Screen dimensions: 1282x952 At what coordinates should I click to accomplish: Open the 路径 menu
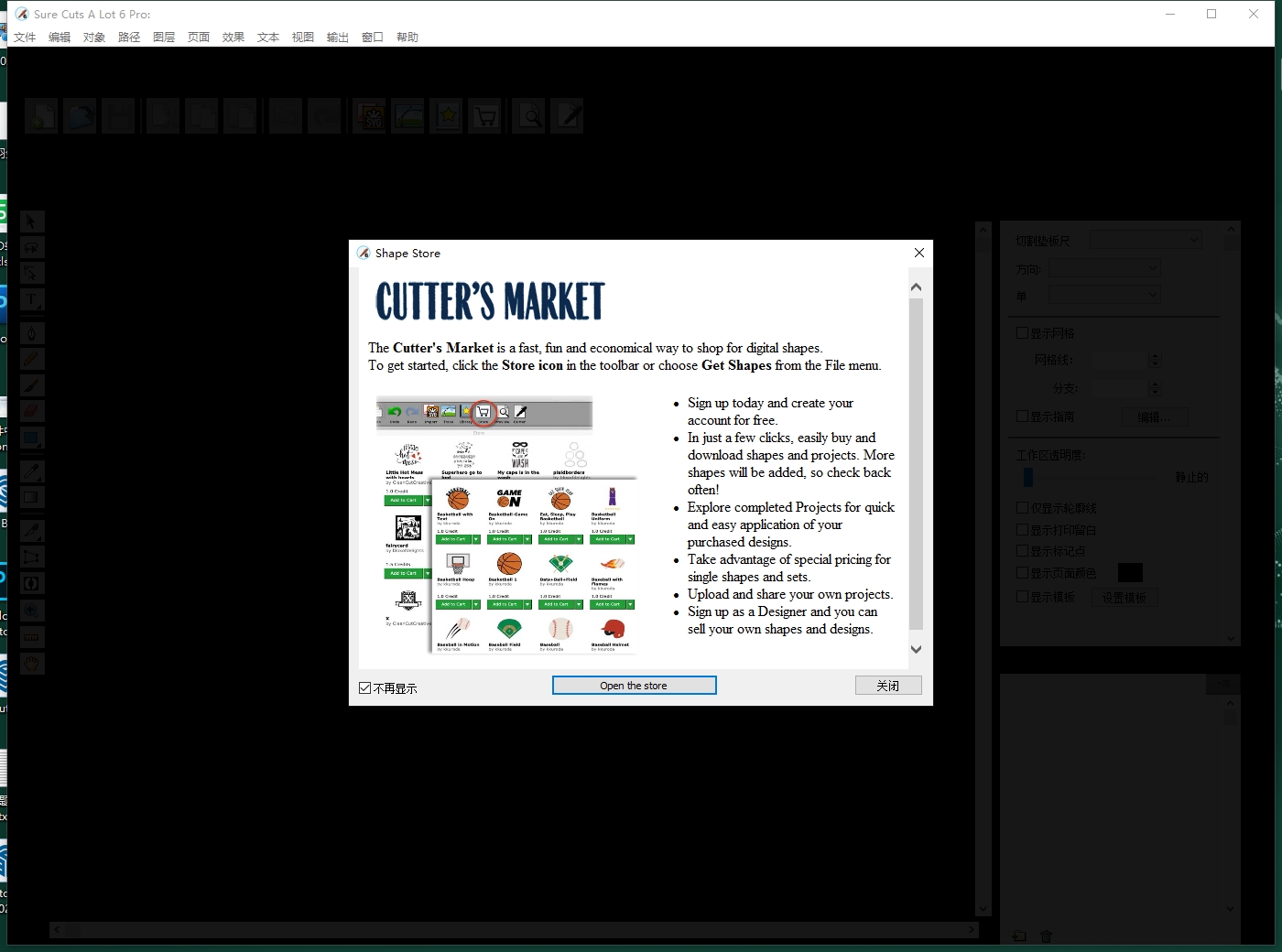[x=129, y=38]
